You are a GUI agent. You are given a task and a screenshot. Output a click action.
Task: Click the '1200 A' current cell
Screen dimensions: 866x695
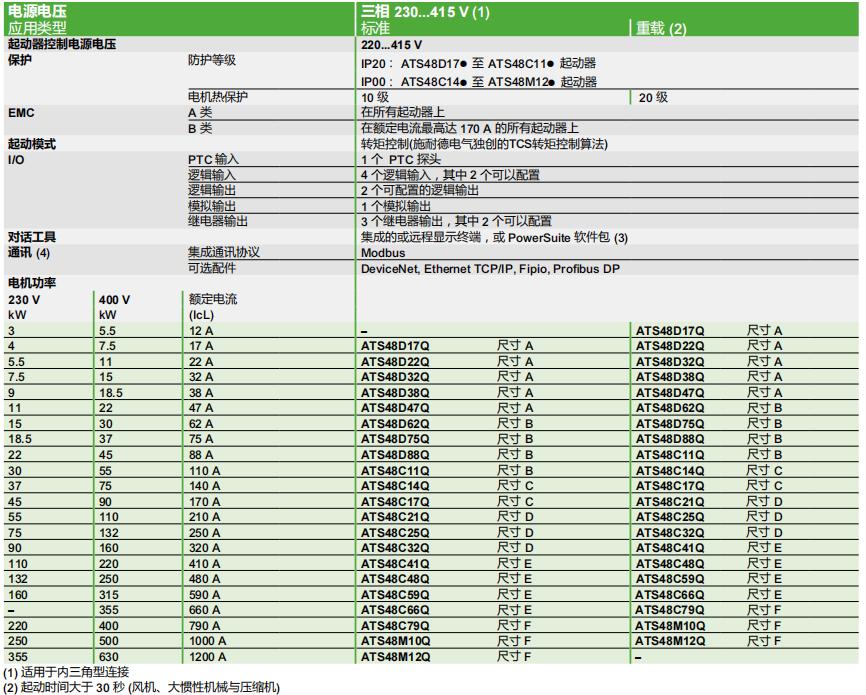207,657
